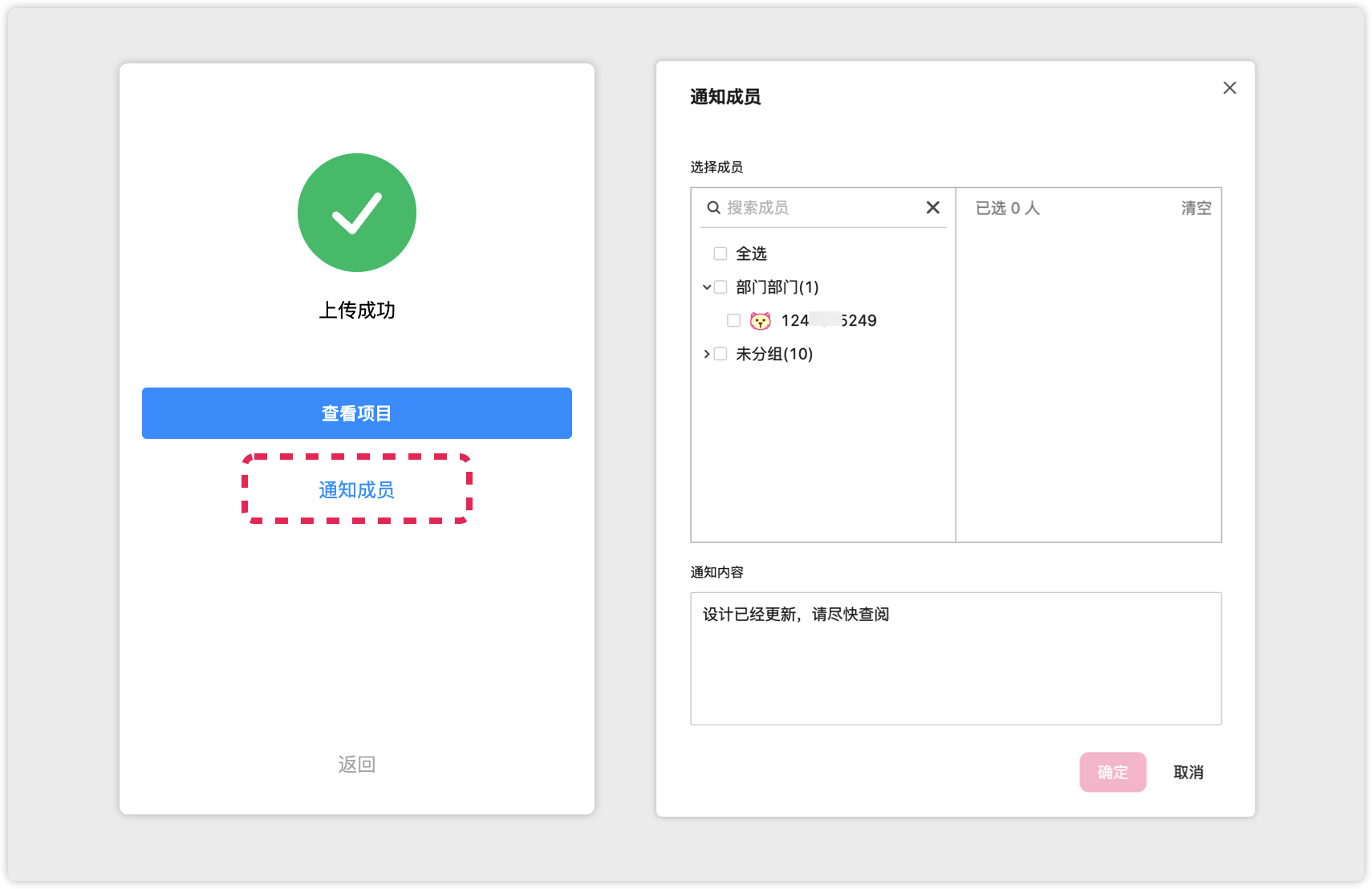This screenshot has height=889, width=1372.
Task: Click the 返回 link
Action: coord(357,764)
